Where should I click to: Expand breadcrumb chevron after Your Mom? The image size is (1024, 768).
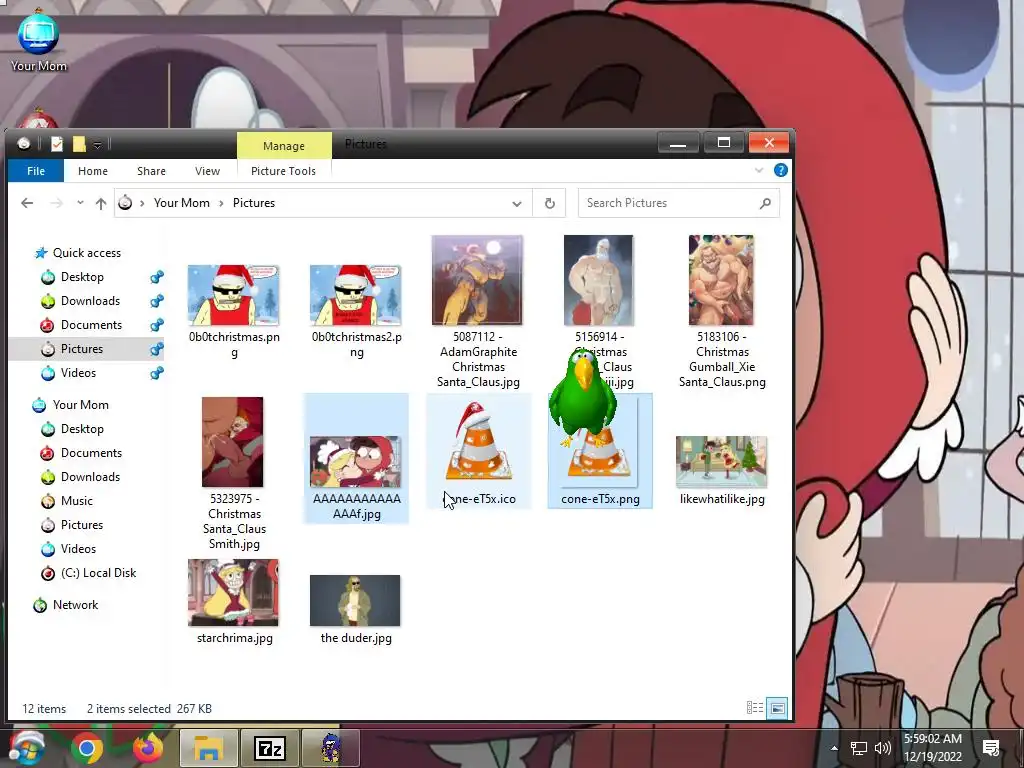point(221,203)
